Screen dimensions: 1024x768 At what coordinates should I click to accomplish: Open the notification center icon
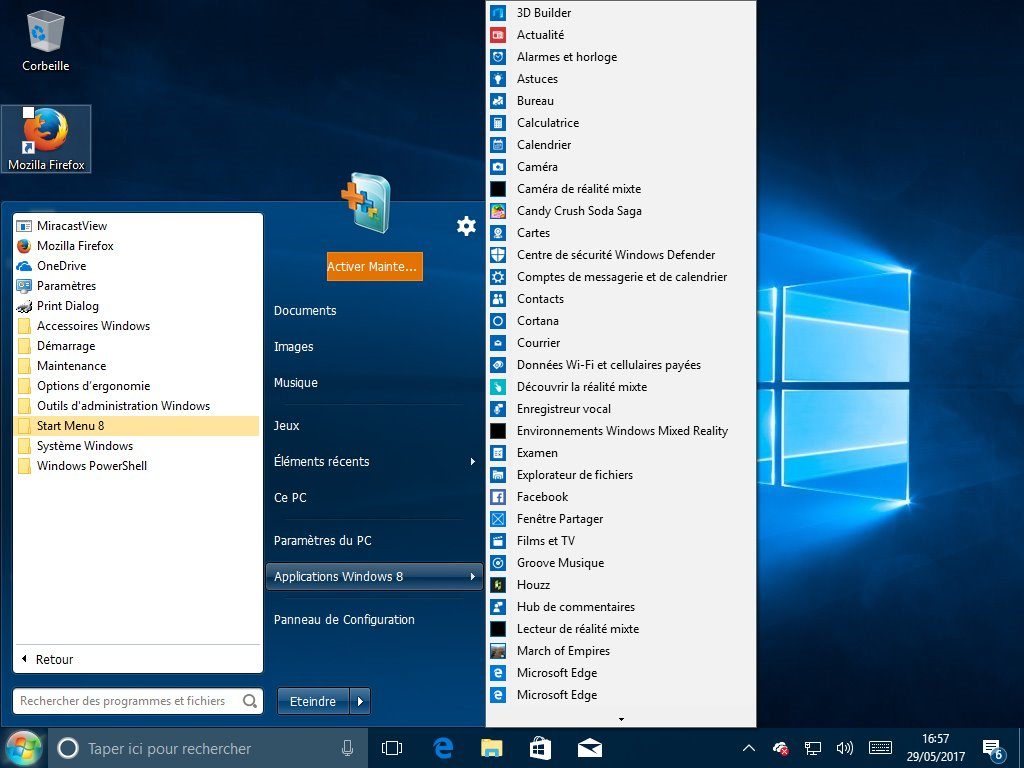click(x=993, y=749)
